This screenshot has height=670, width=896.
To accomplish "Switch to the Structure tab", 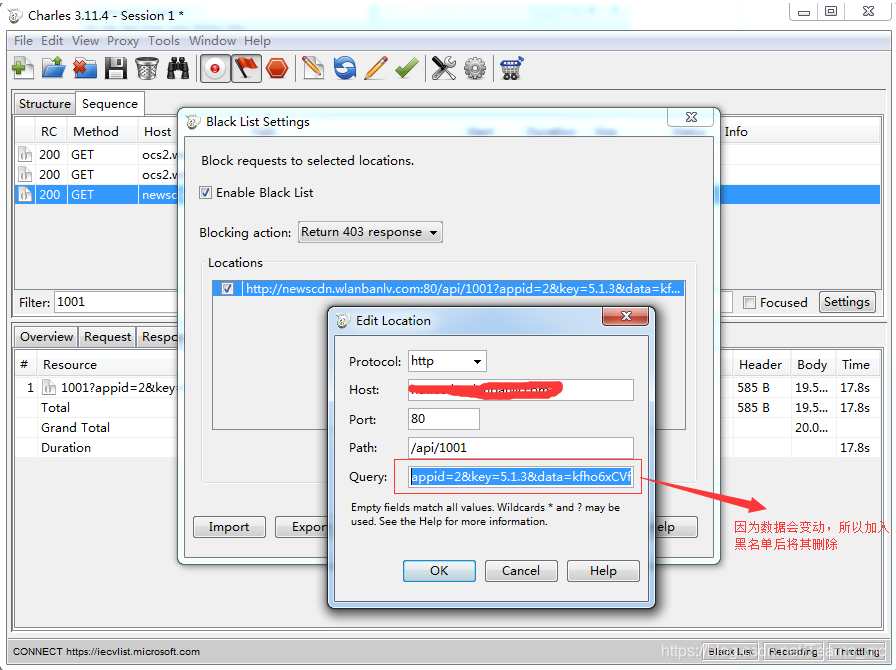I will click(45, 103).
